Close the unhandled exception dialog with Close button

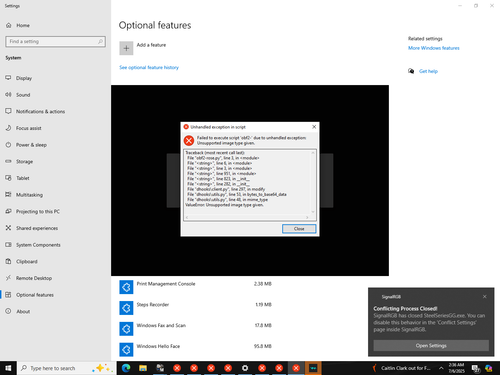click(x=299, y=229)
